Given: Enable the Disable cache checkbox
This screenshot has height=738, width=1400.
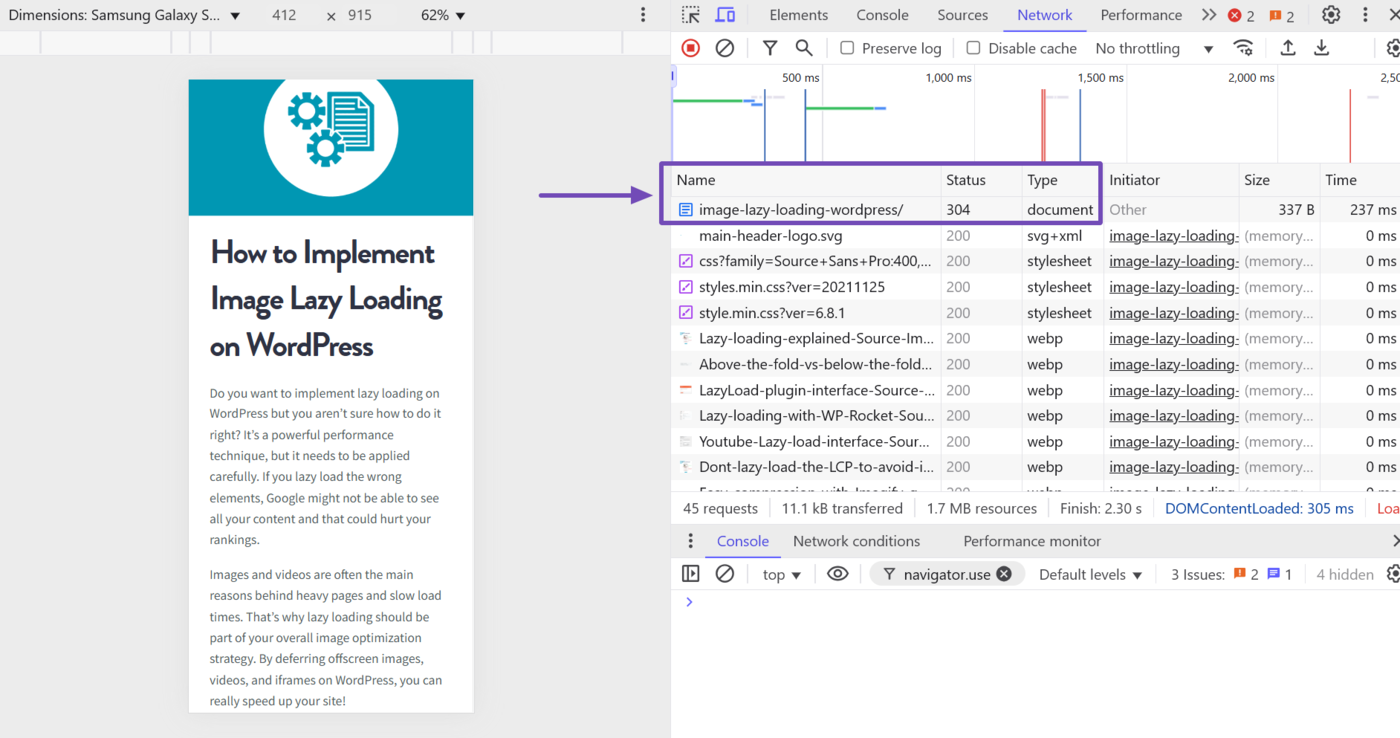Looking at the screenshot, I should click(973, 48).
